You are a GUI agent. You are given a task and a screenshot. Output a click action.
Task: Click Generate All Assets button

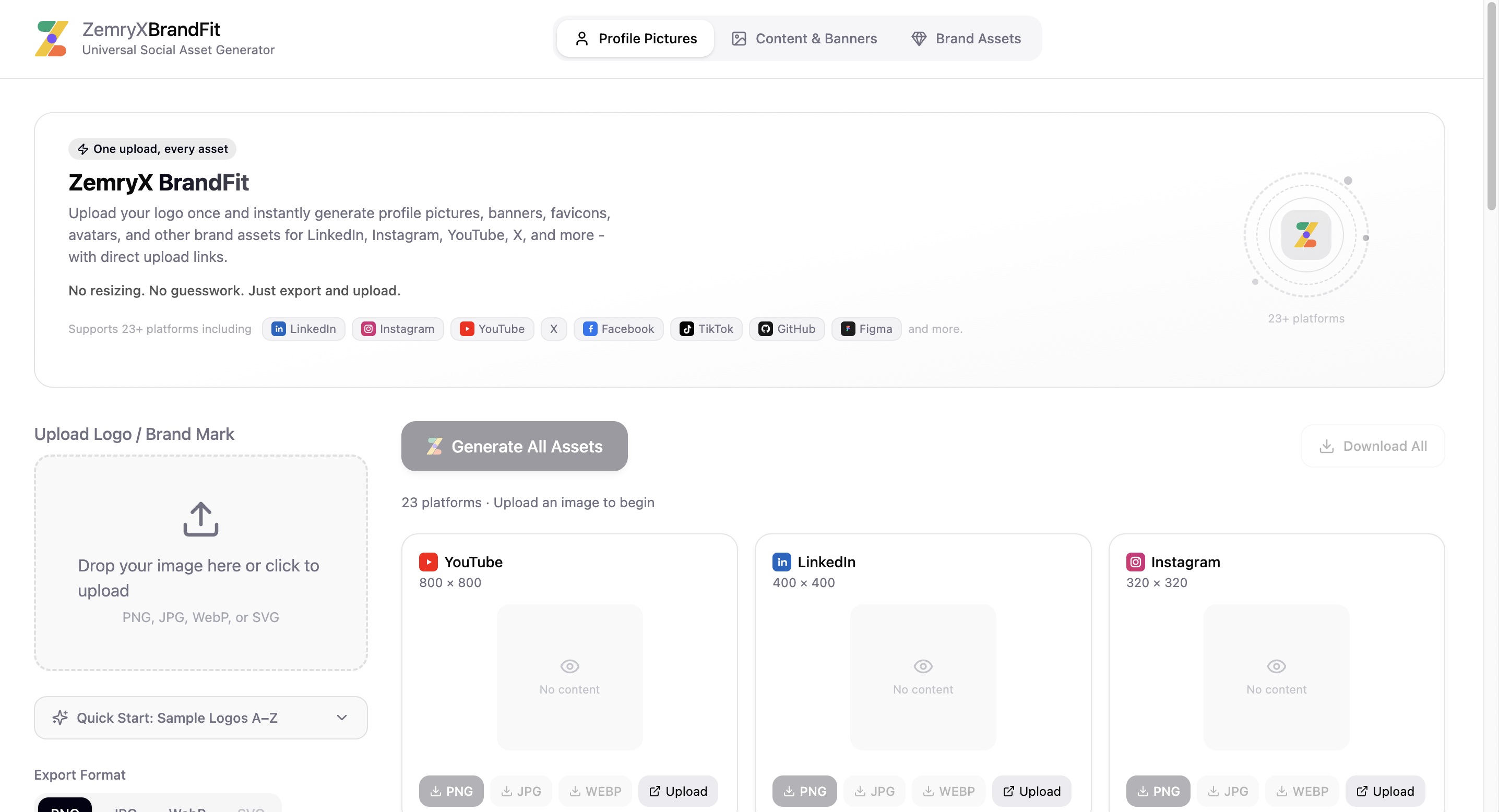tap(515, 446)
